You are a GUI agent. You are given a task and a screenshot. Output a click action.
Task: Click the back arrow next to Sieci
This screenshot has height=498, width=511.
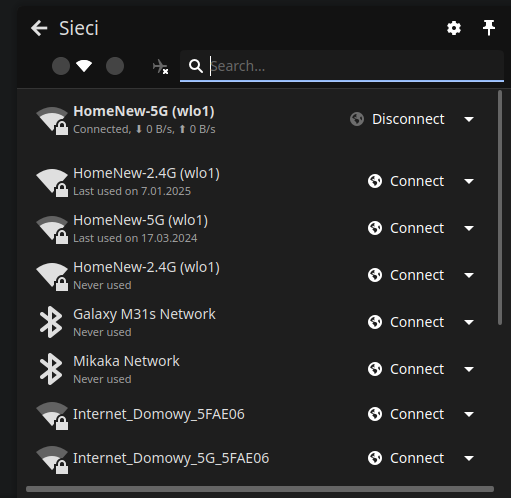point(39,28)
